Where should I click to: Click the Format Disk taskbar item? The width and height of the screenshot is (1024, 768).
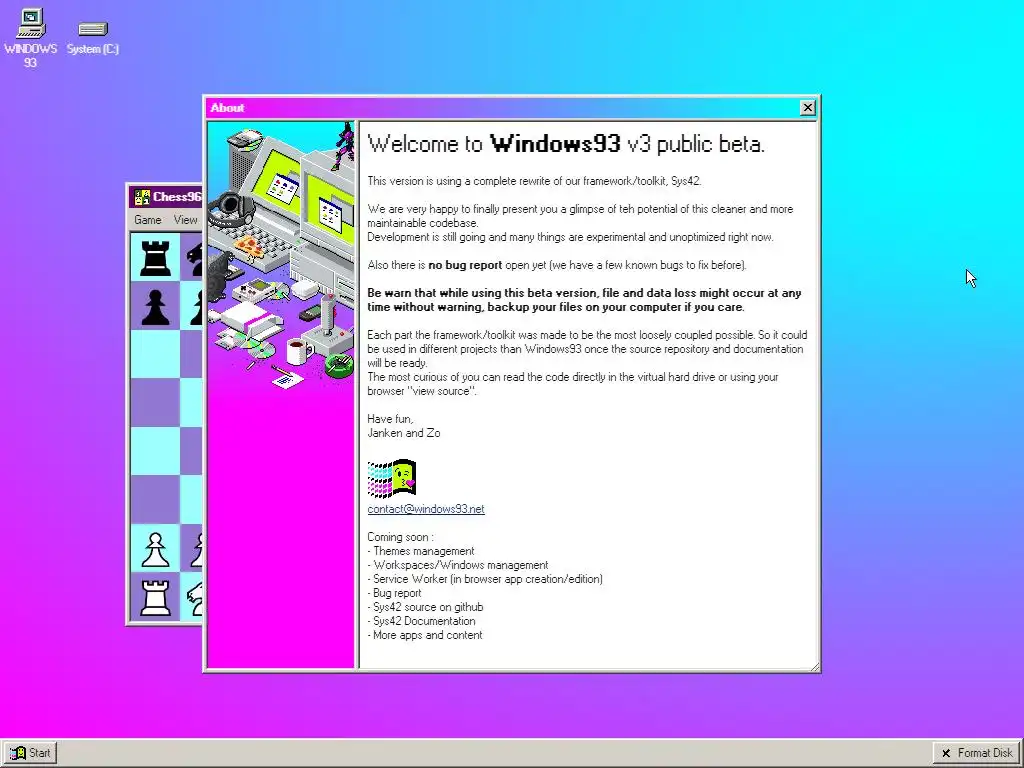pos(977,753)
